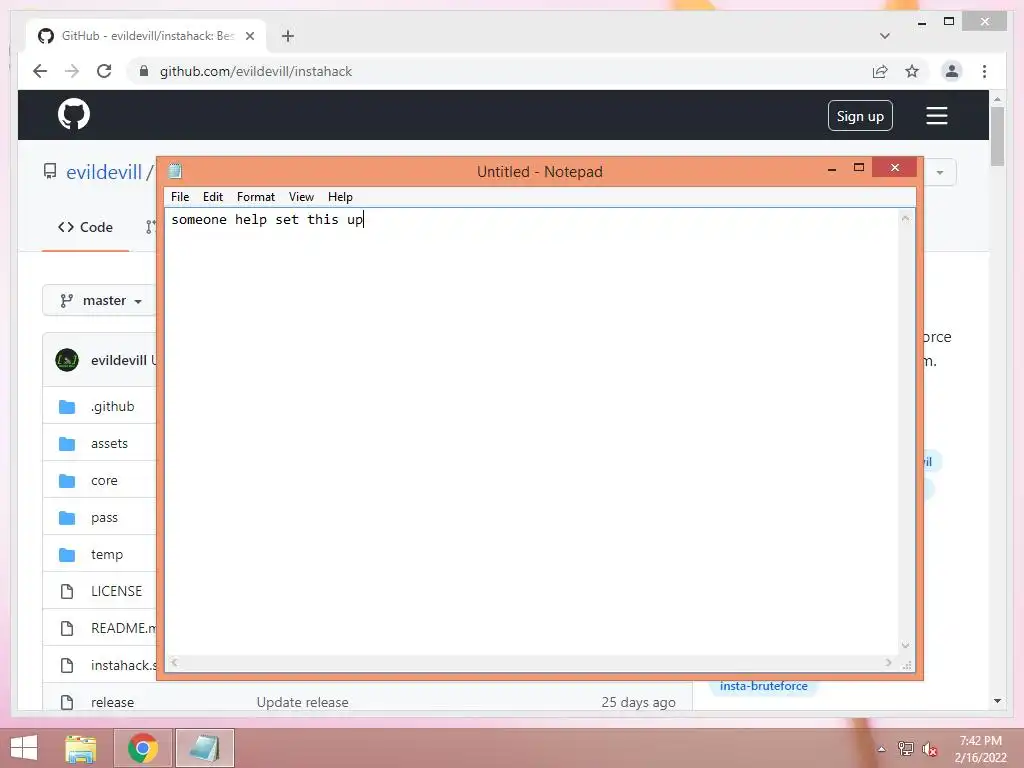Open Notepad Edit menu
This screenshot has width=1024, height=768.
(213, 197)
